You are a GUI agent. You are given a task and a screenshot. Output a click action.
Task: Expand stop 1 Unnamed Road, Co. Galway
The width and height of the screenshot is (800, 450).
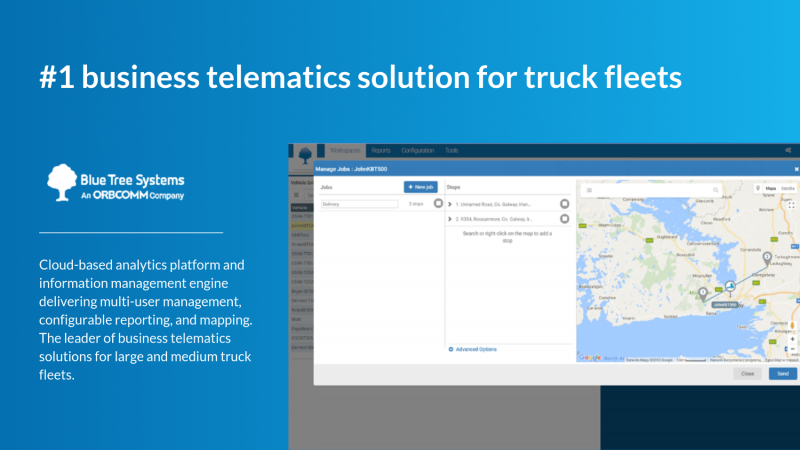pyautogui.click(x=450, y=204)
